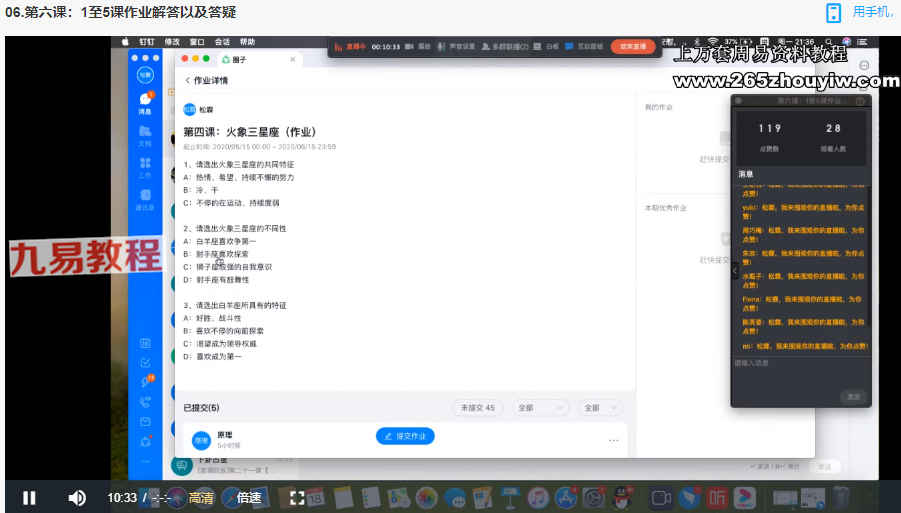Expand the first 全部 filter dropdown
Viewport: 901px width, 513px height.
click(540, 408)
